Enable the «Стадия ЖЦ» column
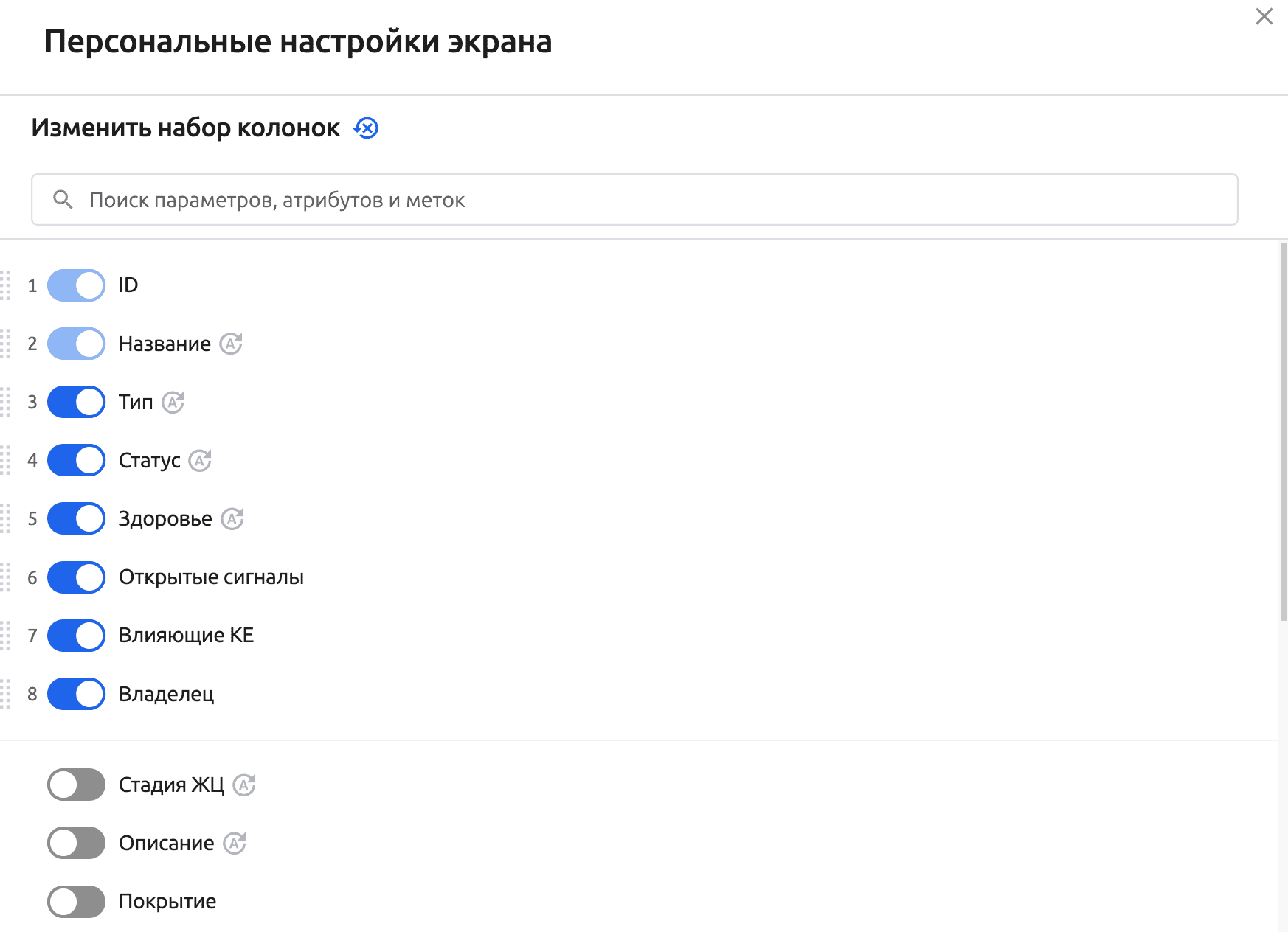This screenshot has height=932, width=1288. [76, 785]
